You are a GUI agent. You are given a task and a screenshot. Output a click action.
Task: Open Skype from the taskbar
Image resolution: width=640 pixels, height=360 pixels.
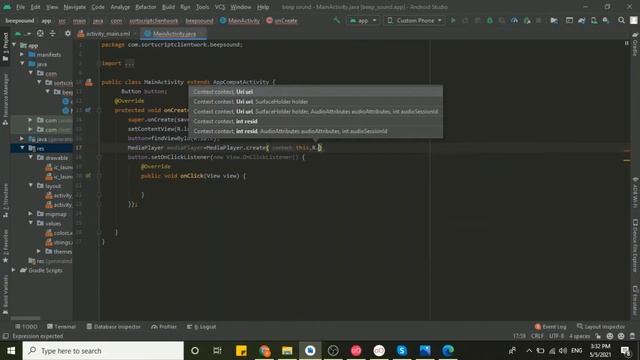point(402,351)
